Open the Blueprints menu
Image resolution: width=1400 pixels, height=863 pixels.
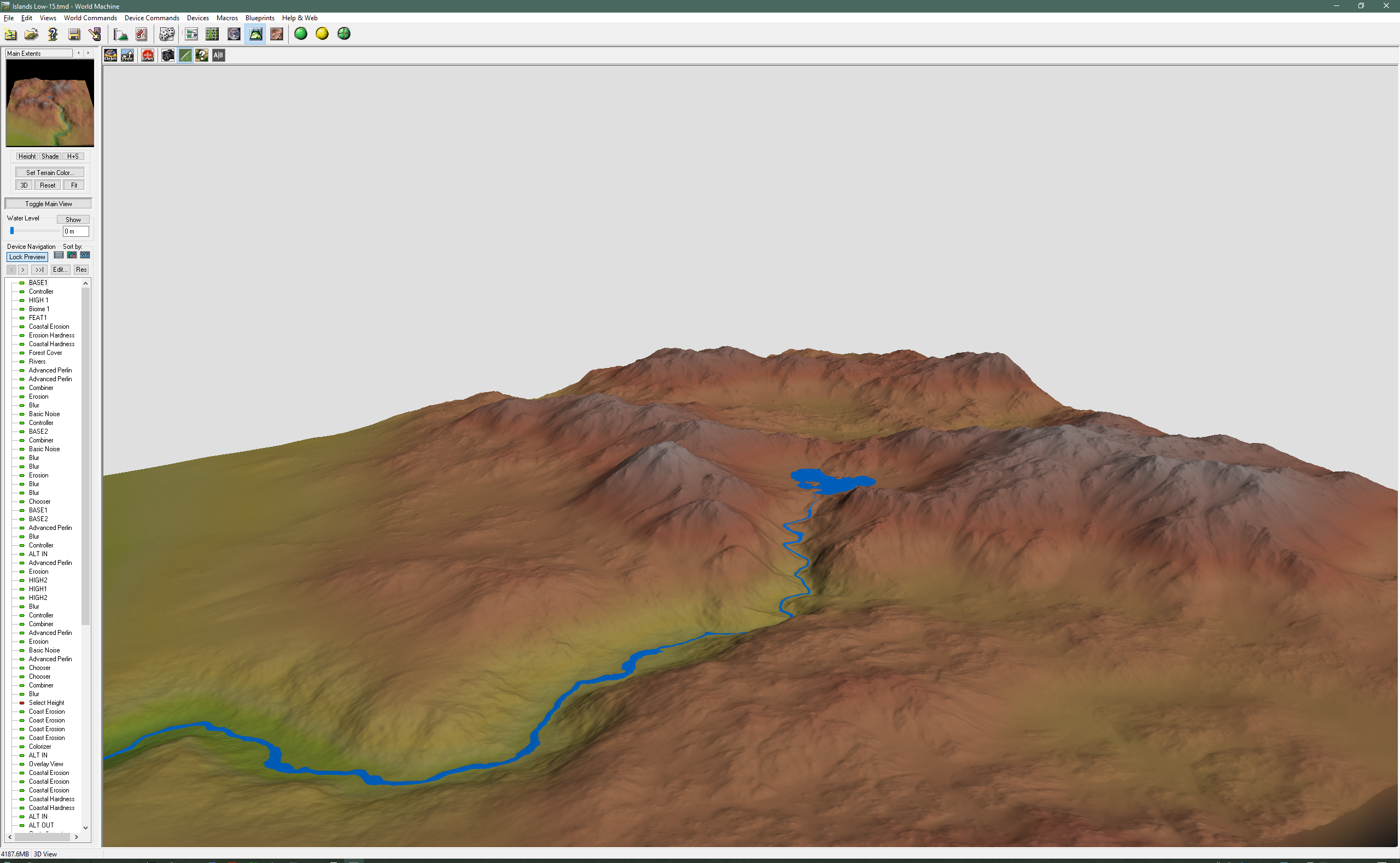[x=260, y=18]
